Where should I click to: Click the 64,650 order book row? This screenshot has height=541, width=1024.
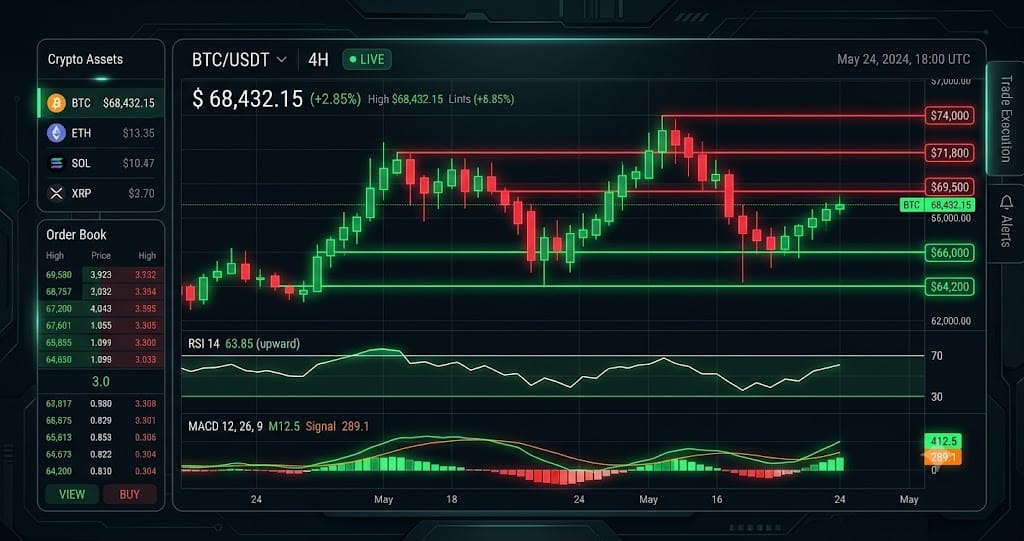(x=101, y=359)
